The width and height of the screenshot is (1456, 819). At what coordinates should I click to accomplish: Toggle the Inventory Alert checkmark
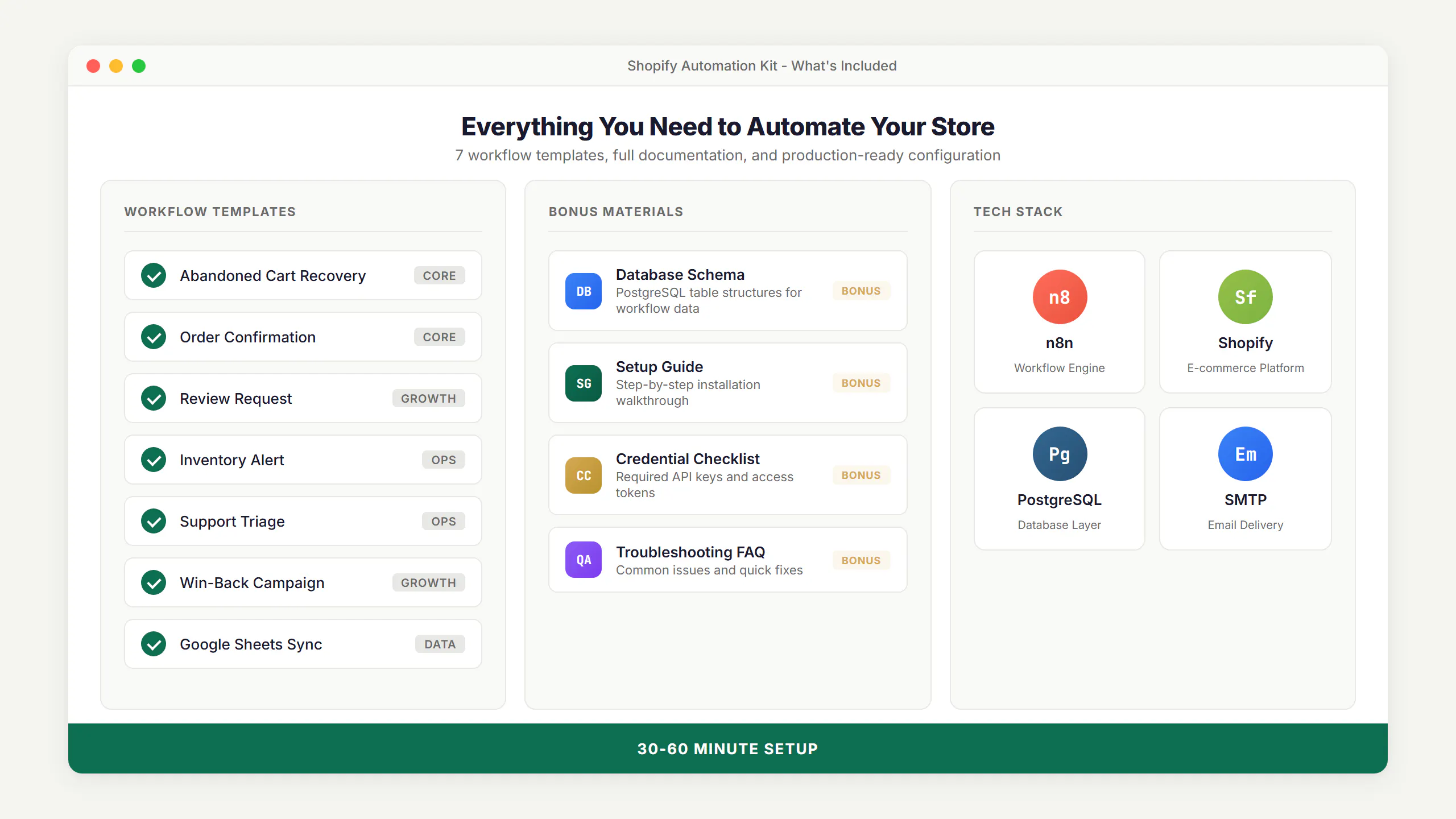154,460
